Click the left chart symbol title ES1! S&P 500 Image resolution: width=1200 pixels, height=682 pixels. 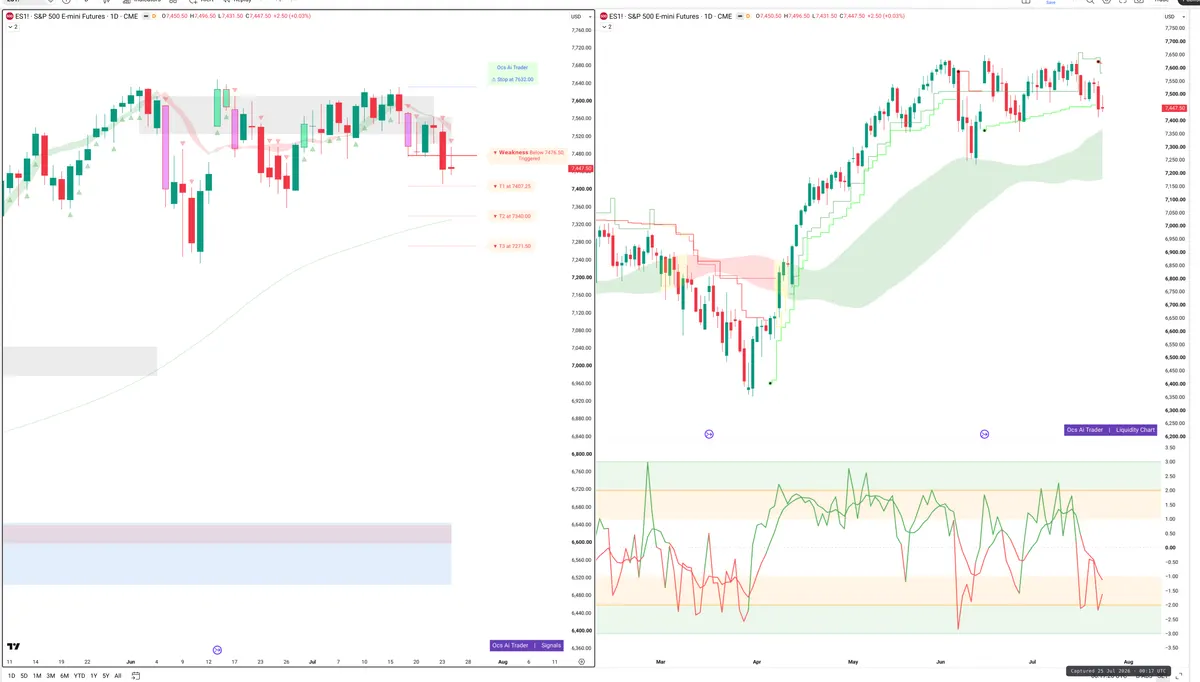(76, 16)
